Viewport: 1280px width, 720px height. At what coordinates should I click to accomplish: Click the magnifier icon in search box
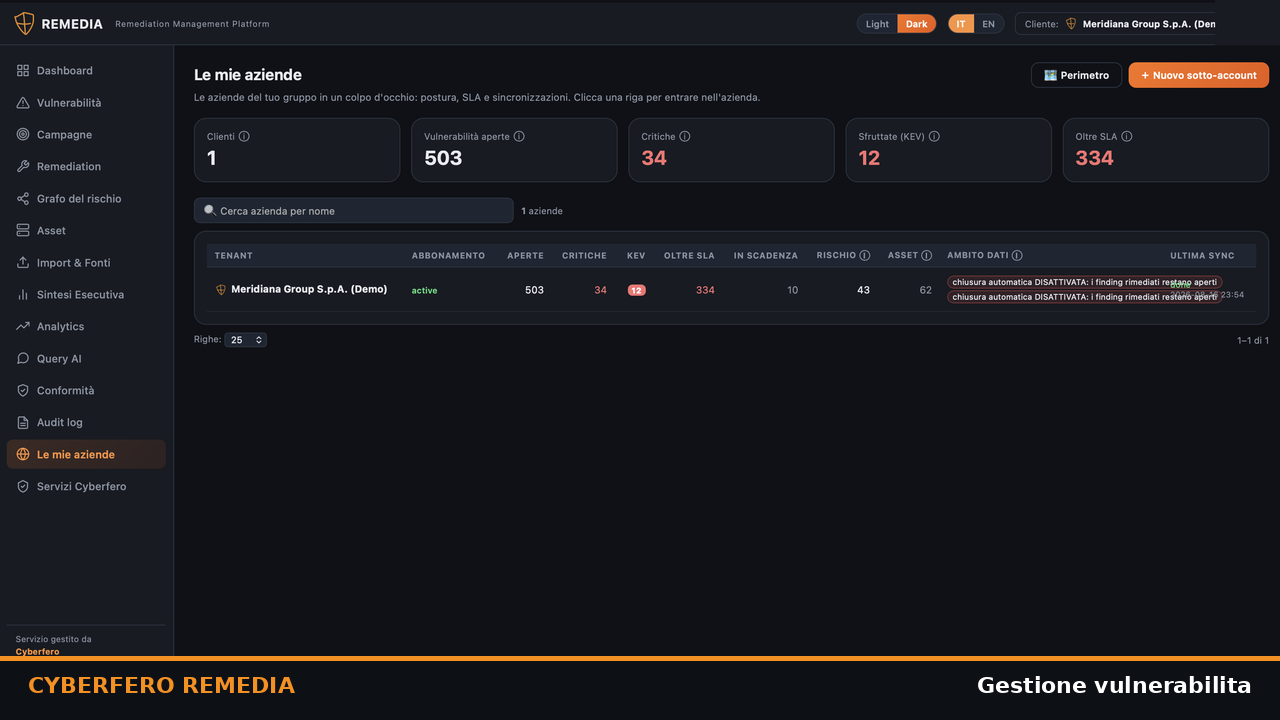[210, 211]
